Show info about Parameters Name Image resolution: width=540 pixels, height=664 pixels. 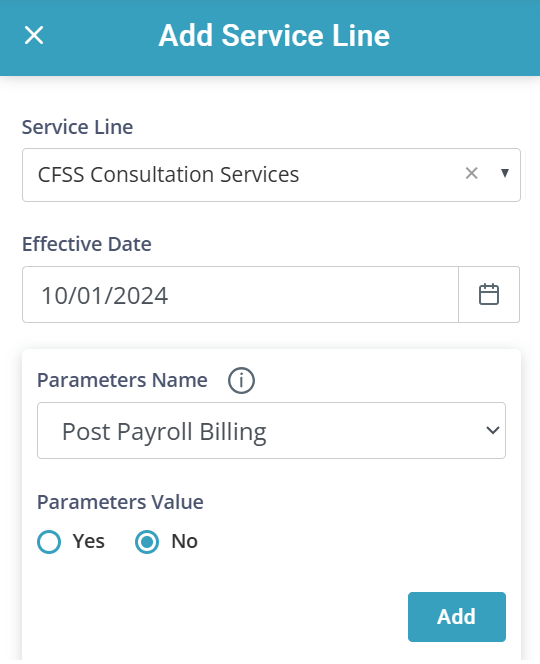pos(241,380)
